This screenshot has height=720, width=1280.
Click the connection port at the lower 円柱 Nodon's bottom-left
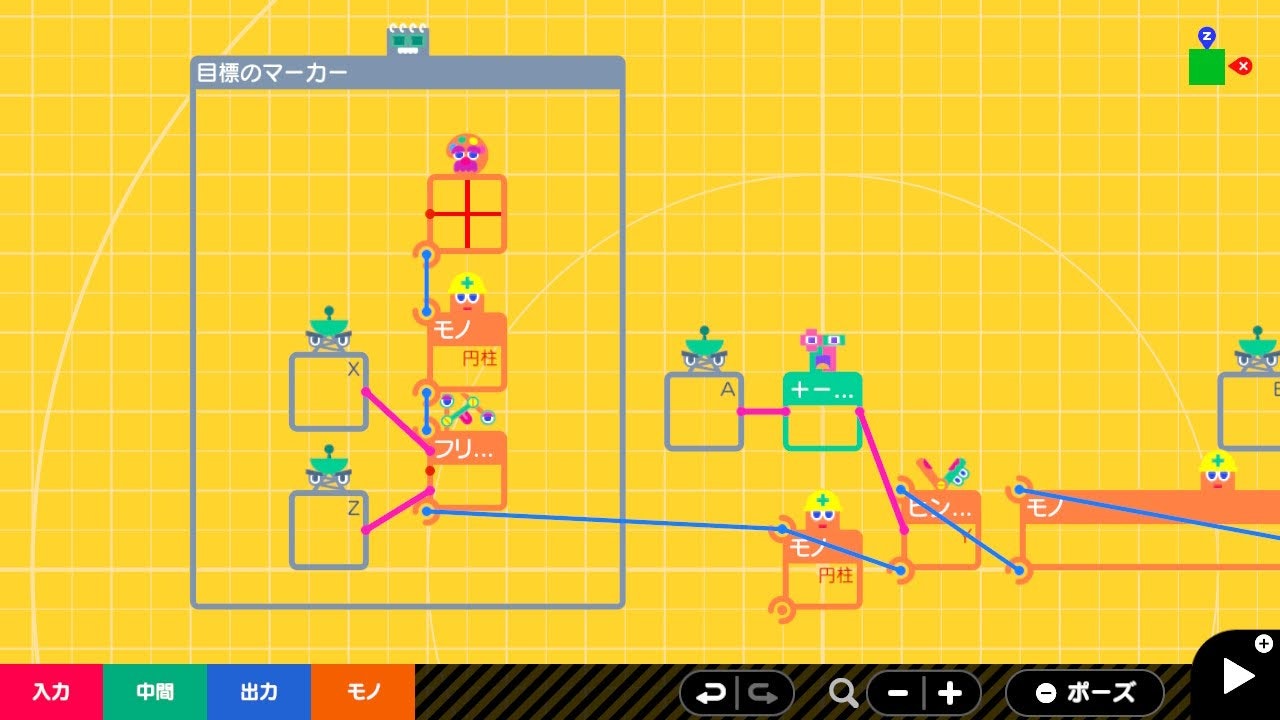pyautogui.click(x=782, y=609)
